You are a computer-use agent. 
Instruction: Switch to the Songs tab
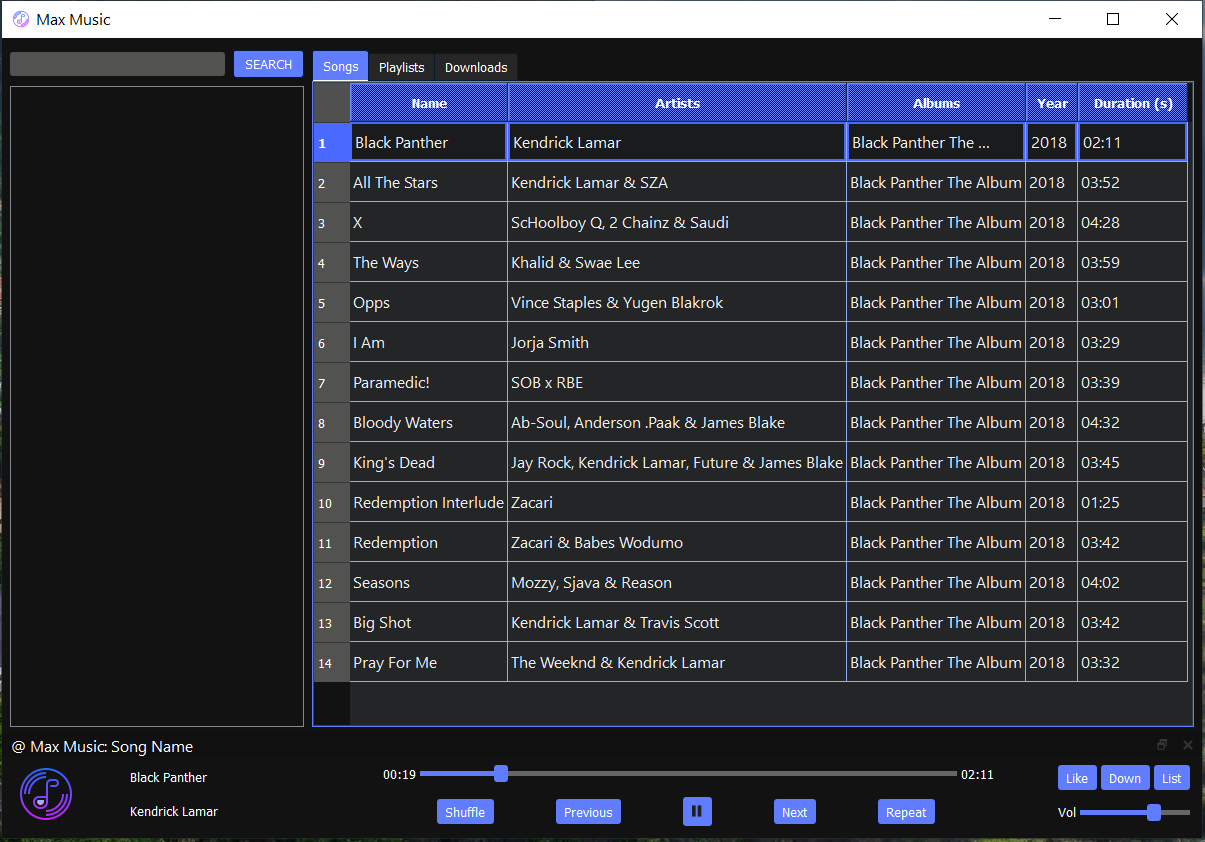340,66
